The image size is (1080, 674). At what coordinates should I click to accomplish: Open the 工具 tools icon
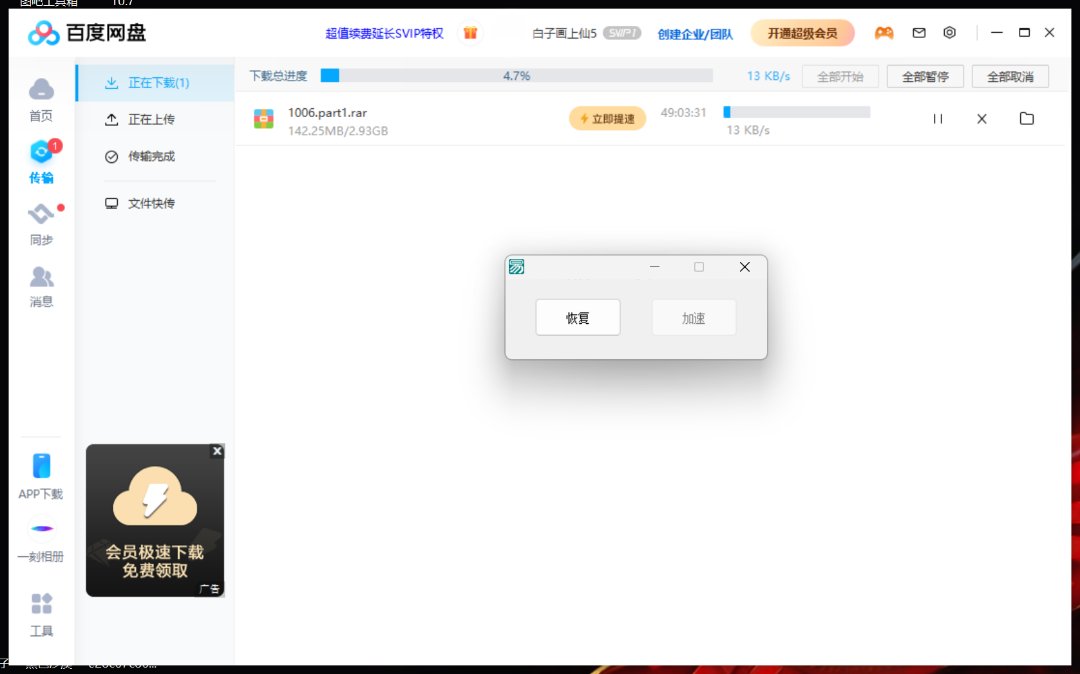(x=41, y=604)
